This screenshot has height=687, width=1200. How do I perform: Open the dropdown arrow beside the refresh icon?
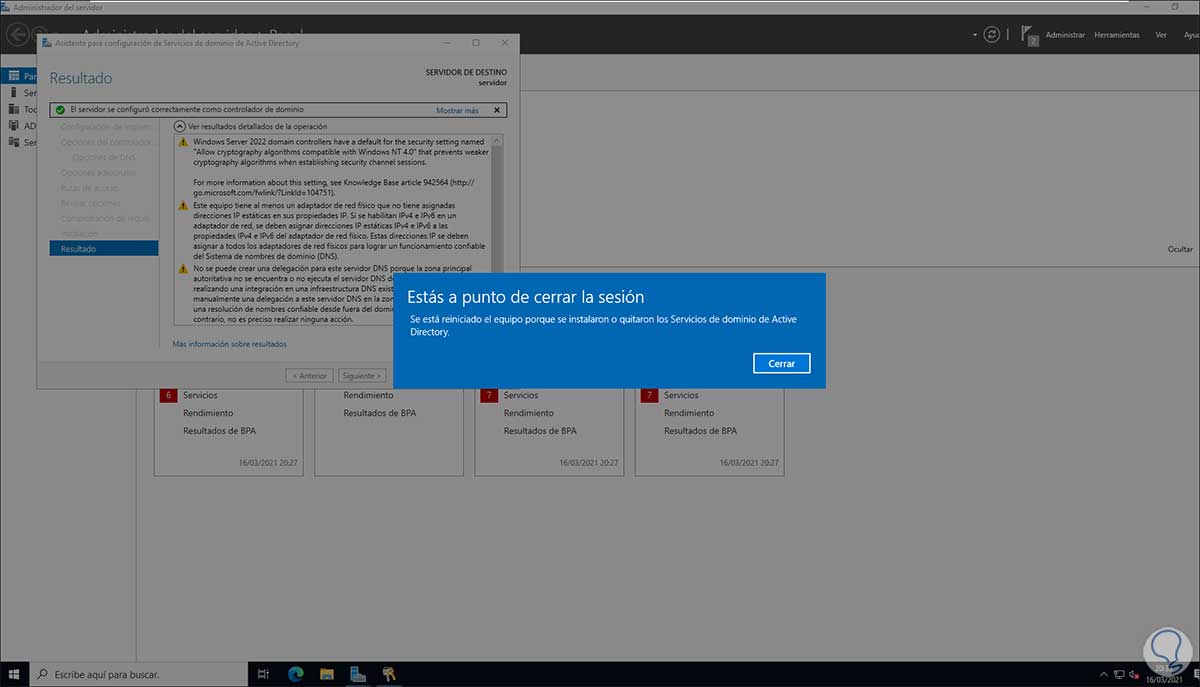[x=974, y=35]
